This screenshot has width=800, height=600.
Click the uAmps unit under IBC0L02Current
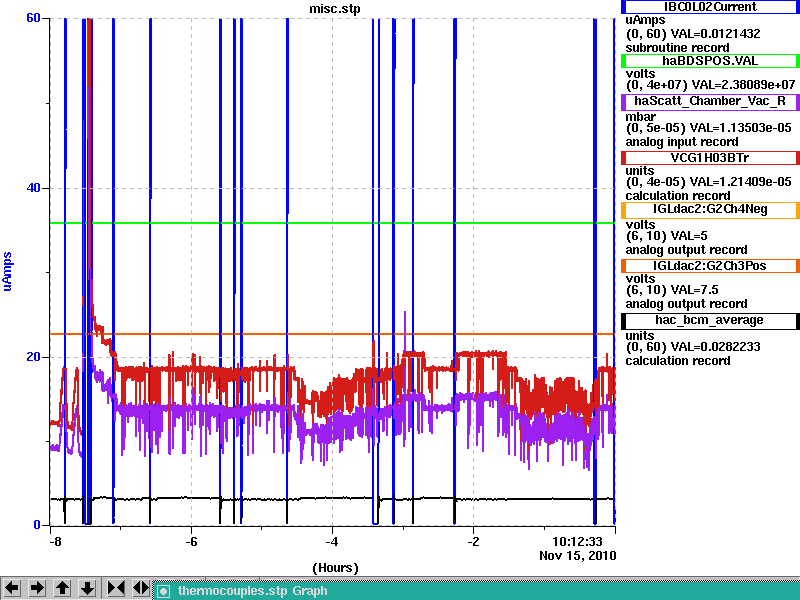click(645, 20)
